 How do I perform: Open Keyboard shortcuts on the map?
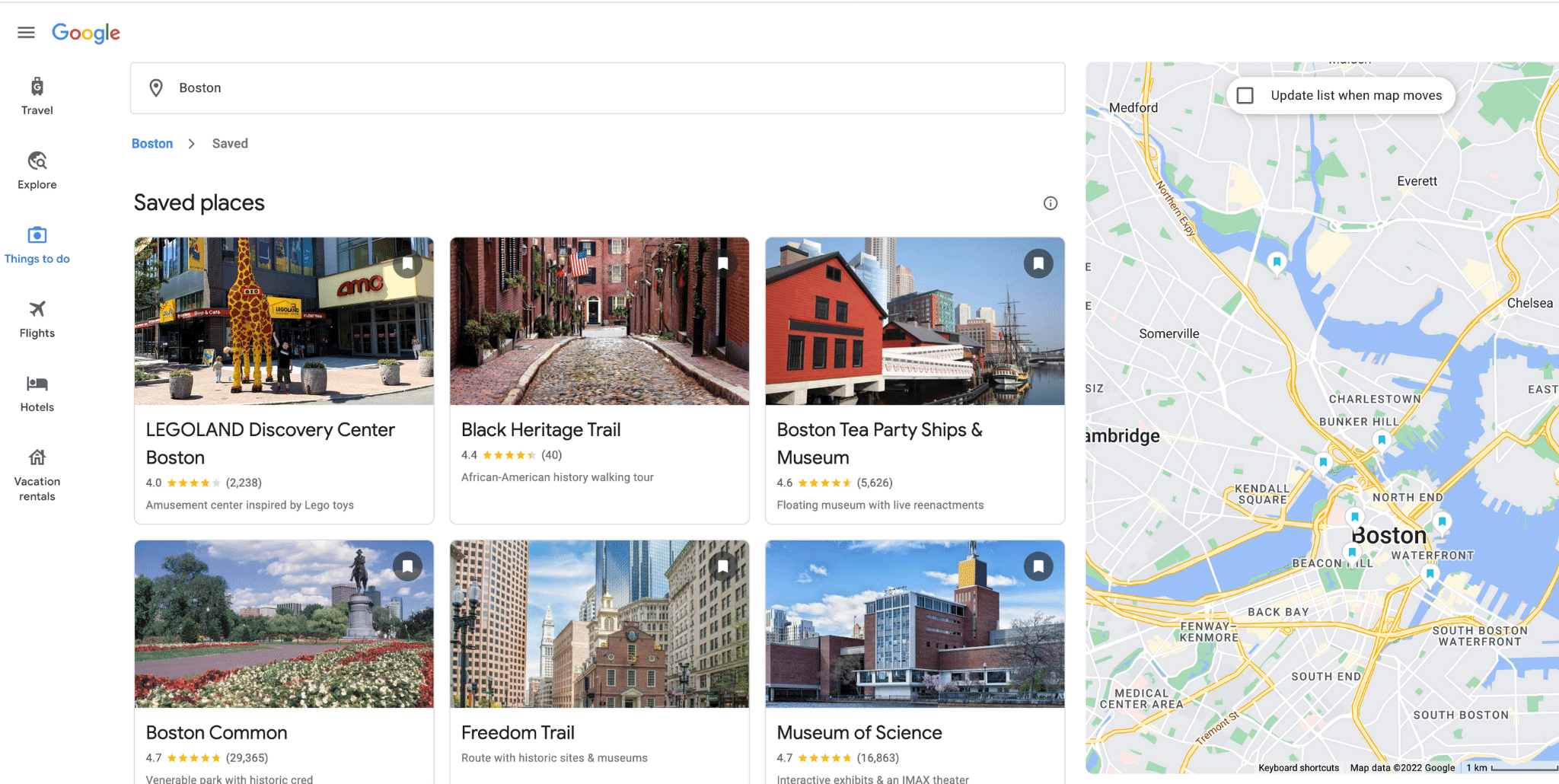(1298, 767)
